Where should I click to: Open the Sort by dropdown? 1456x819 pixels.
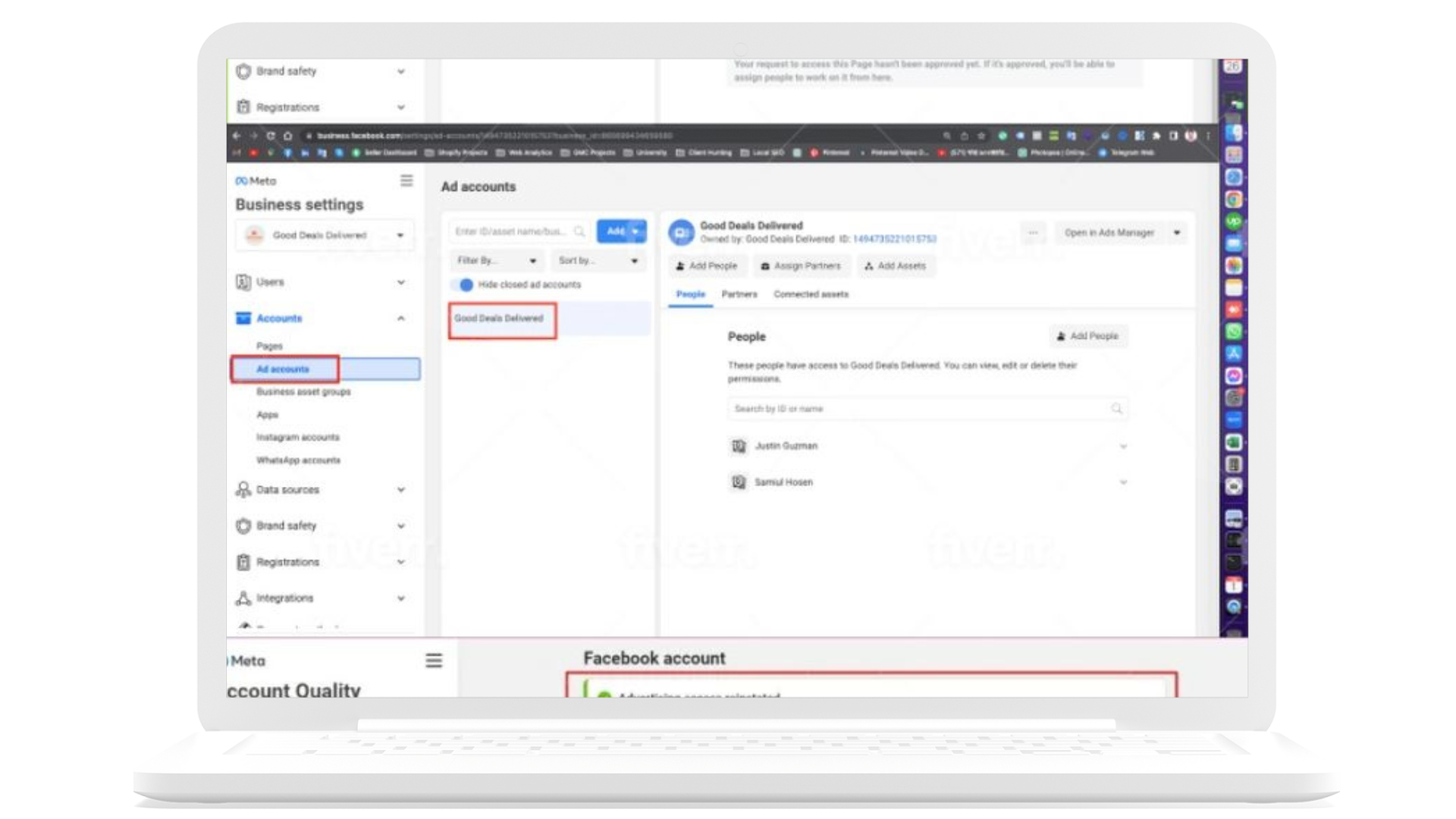tap(598, 260)
